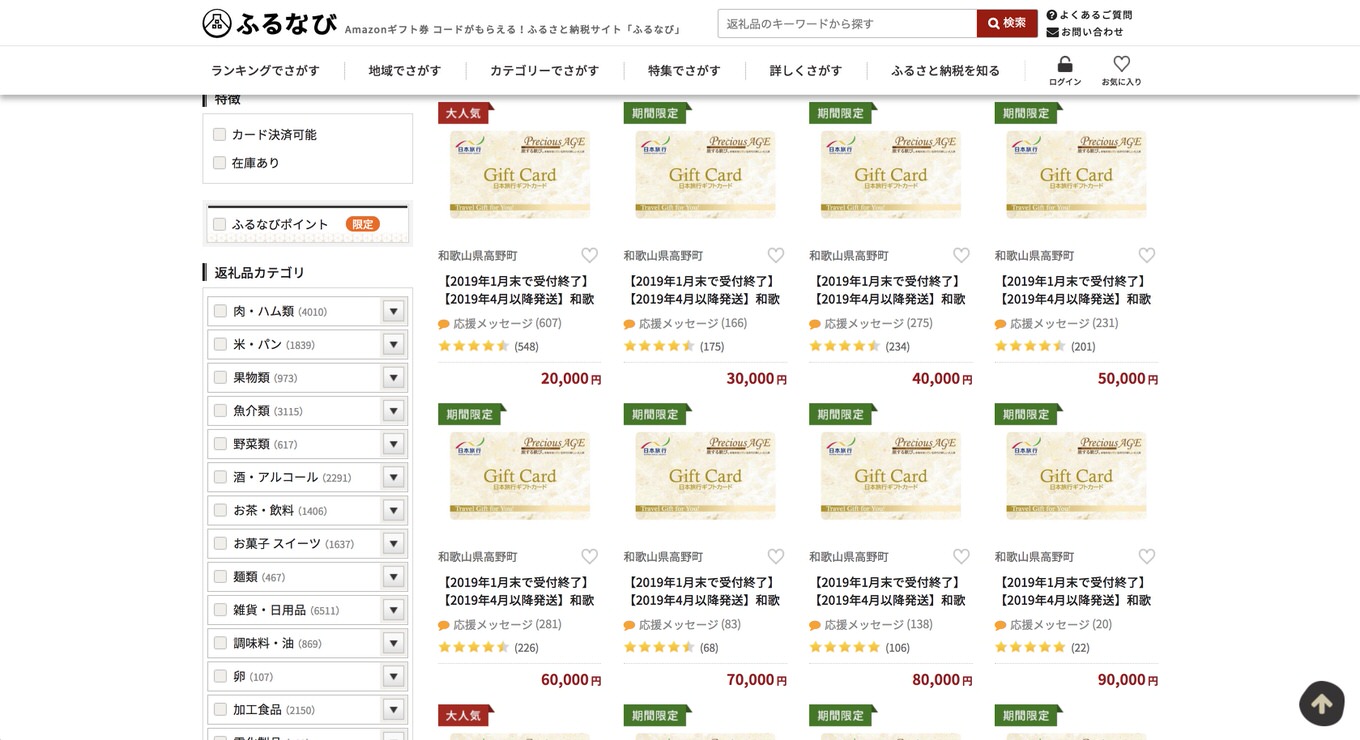The width and height of the screenshot is (1360, 740).
Task: Open the 80,000円 gift card title link
Action: click(889, 591)
